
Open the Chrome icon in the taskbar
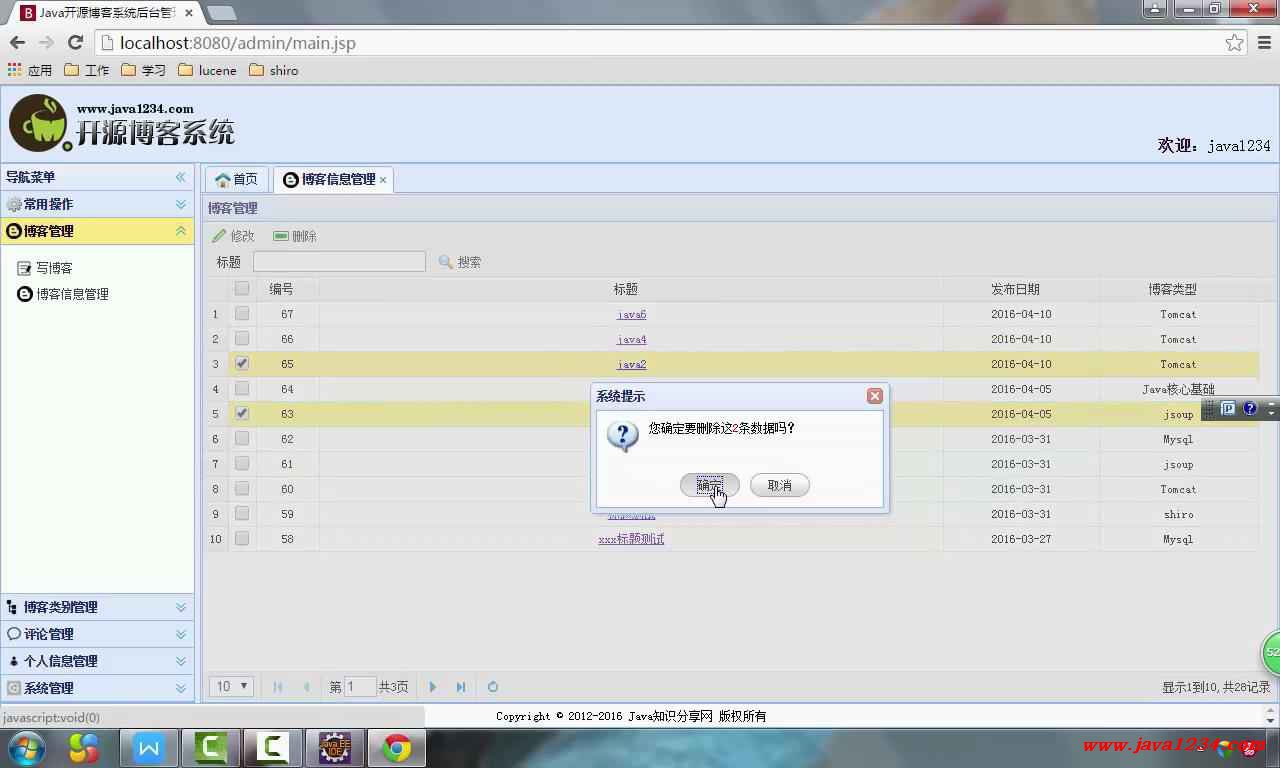coord(397,748)
